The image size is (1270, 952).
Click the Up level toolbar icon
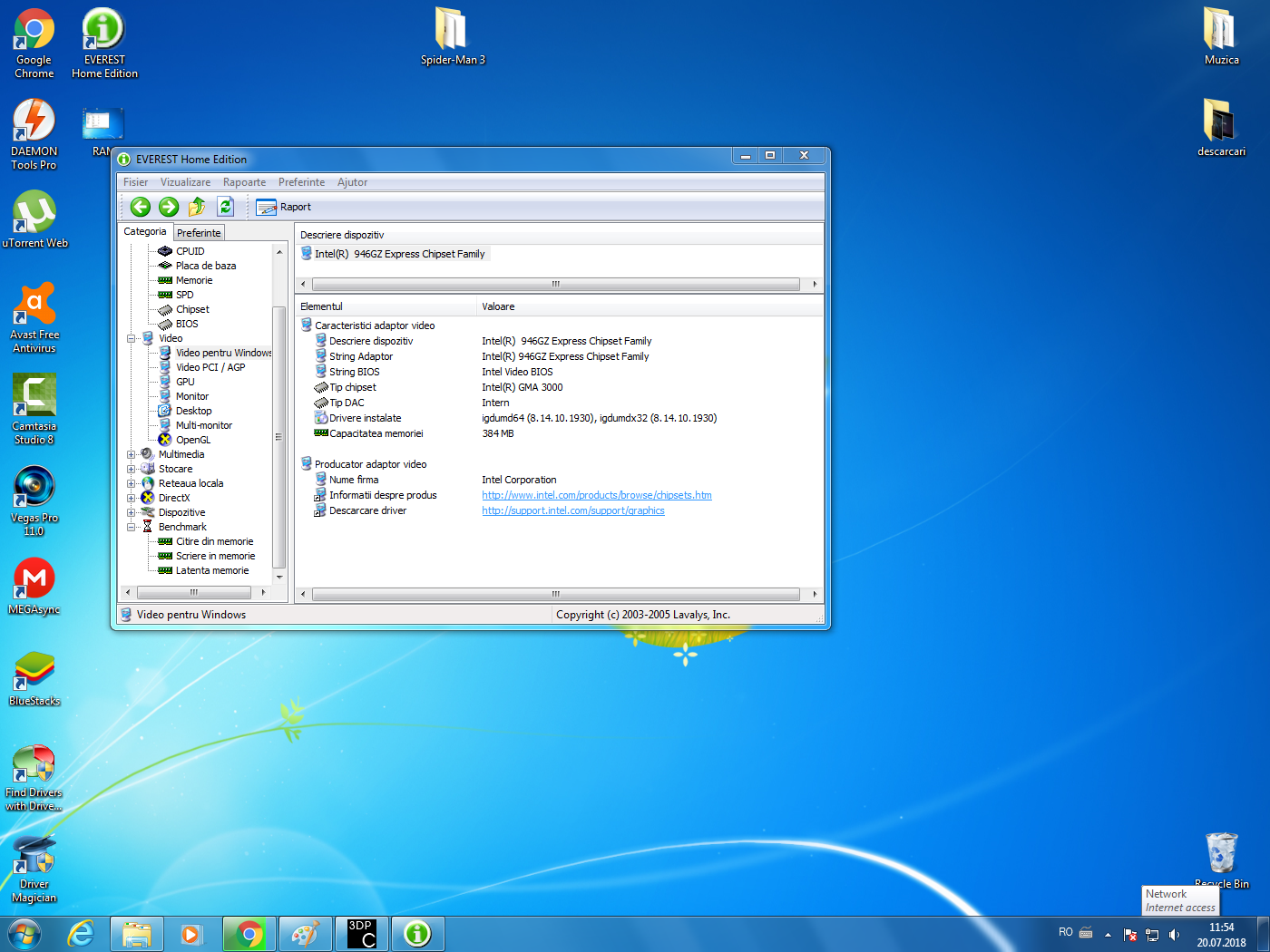tap(197, 207)
